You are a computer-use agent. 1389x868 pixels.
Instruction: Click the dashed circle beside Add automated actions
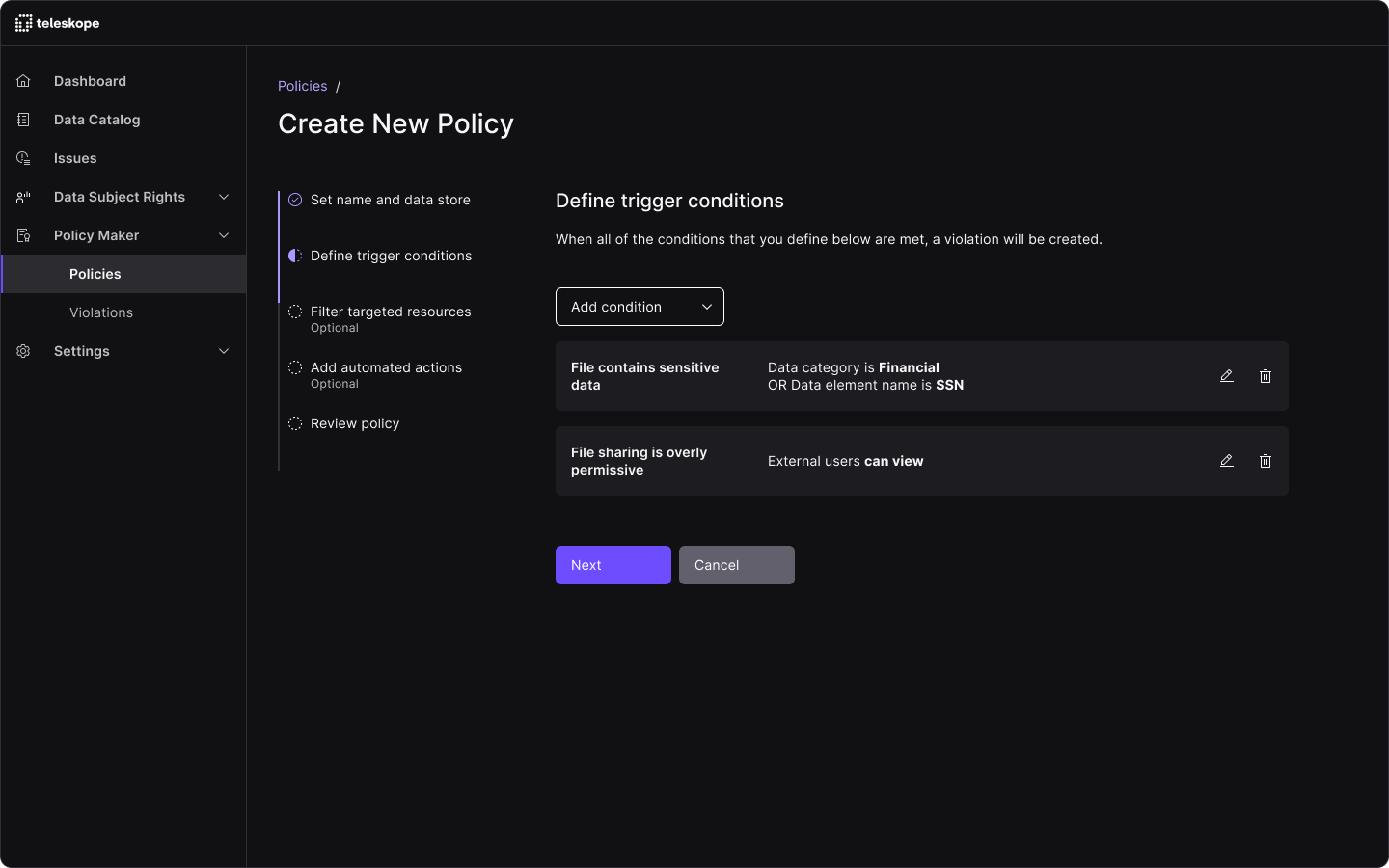click(295, 367)
